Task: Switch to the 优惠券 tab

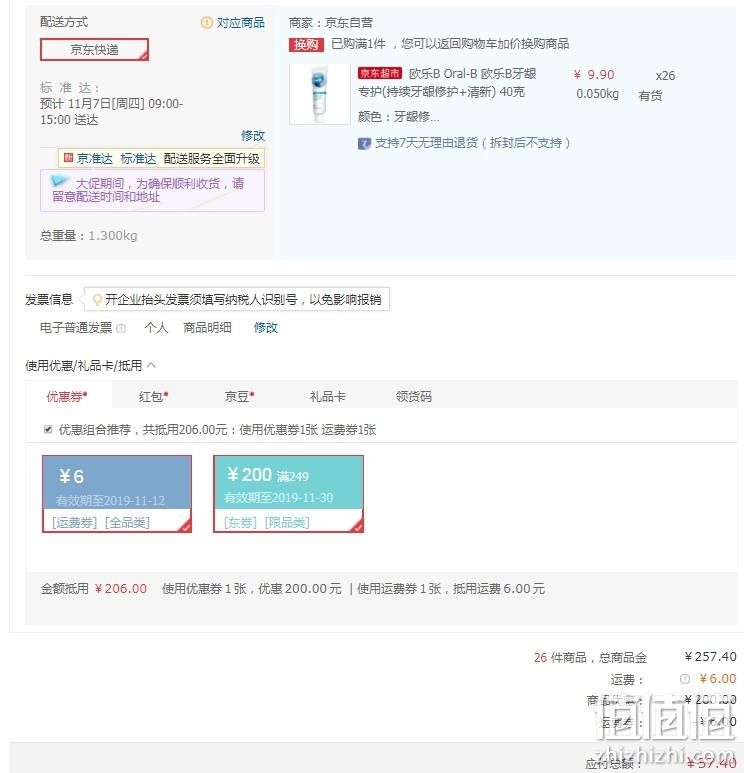Action: tap(67, 396)
